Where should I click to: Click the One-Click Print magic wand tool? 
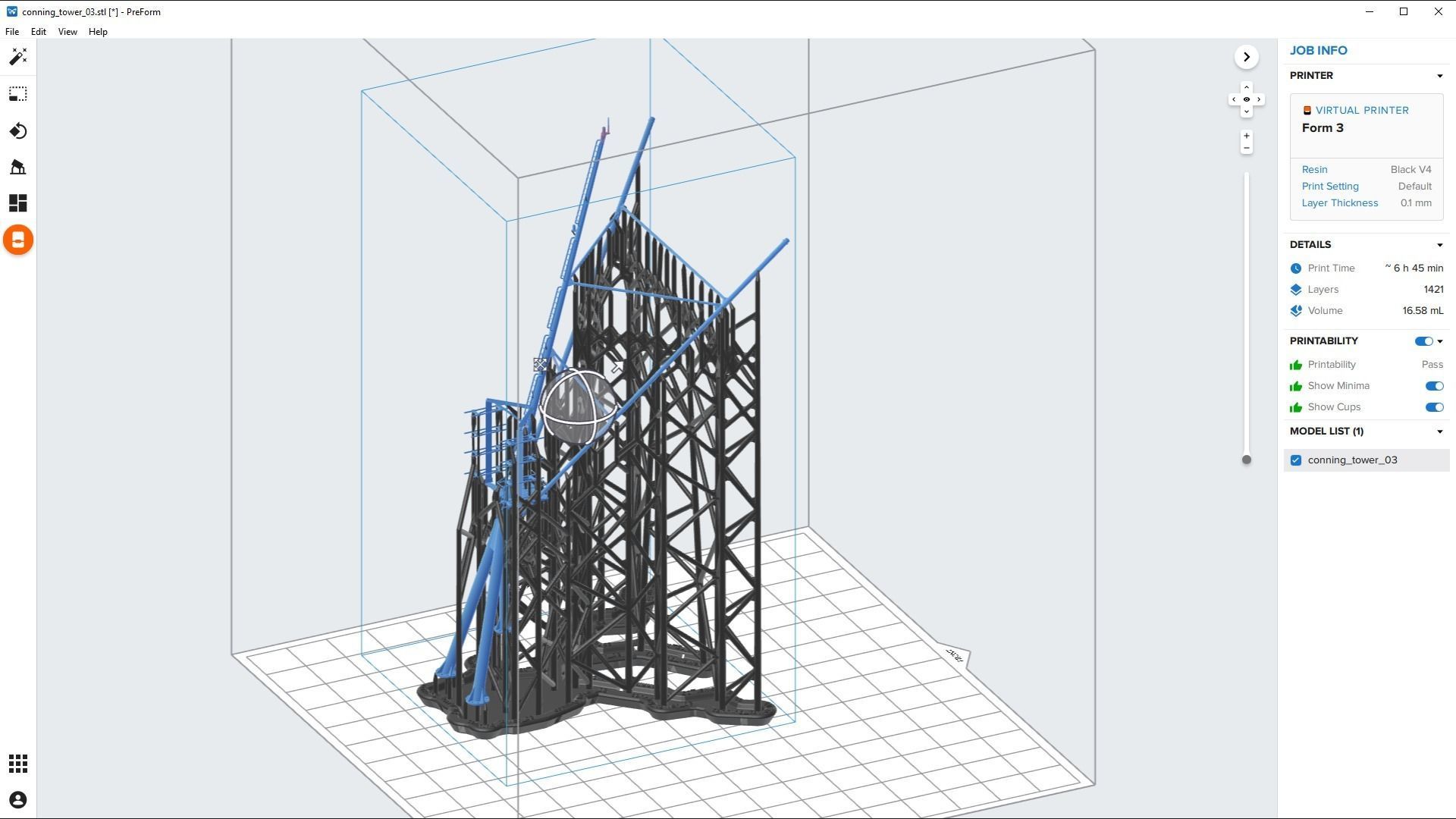(x=18, y=57)
